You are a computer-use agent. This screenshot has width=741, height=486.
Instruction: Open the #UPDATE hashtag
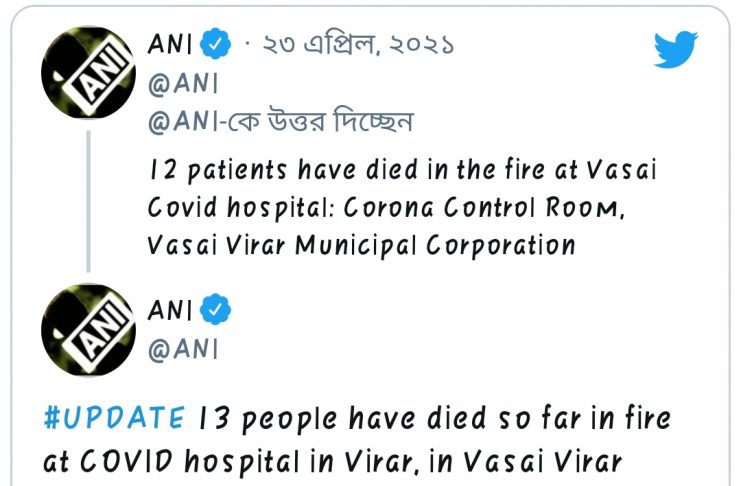point(113,417)
